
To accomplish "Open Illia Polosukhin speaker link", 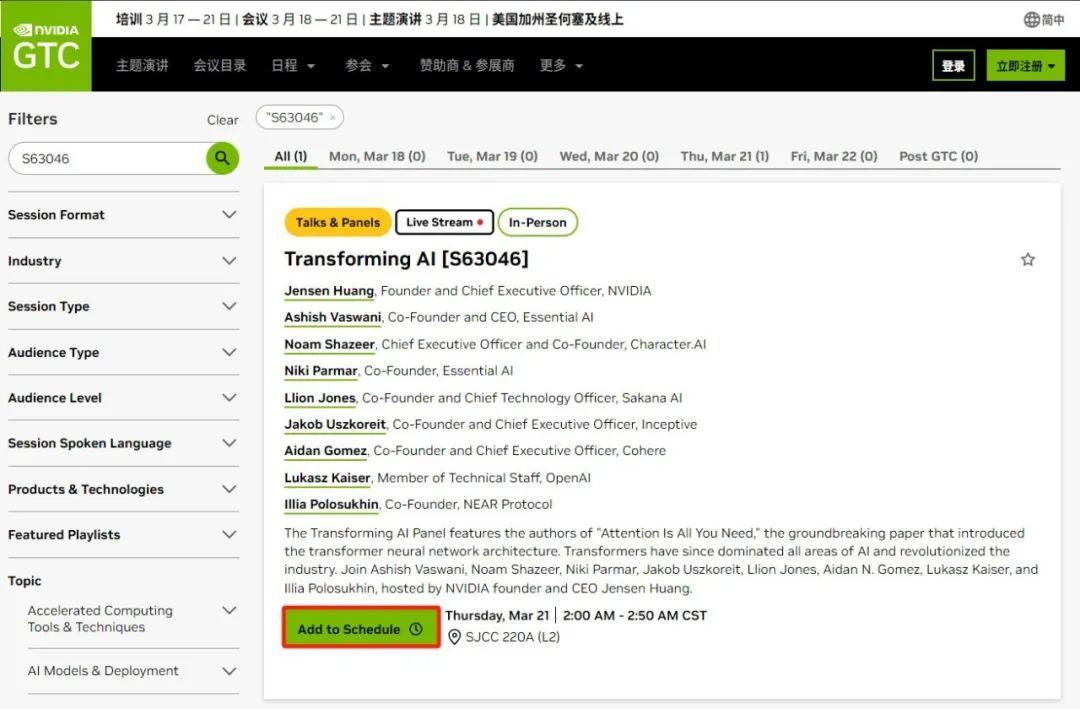I will (x=331, y=504).
